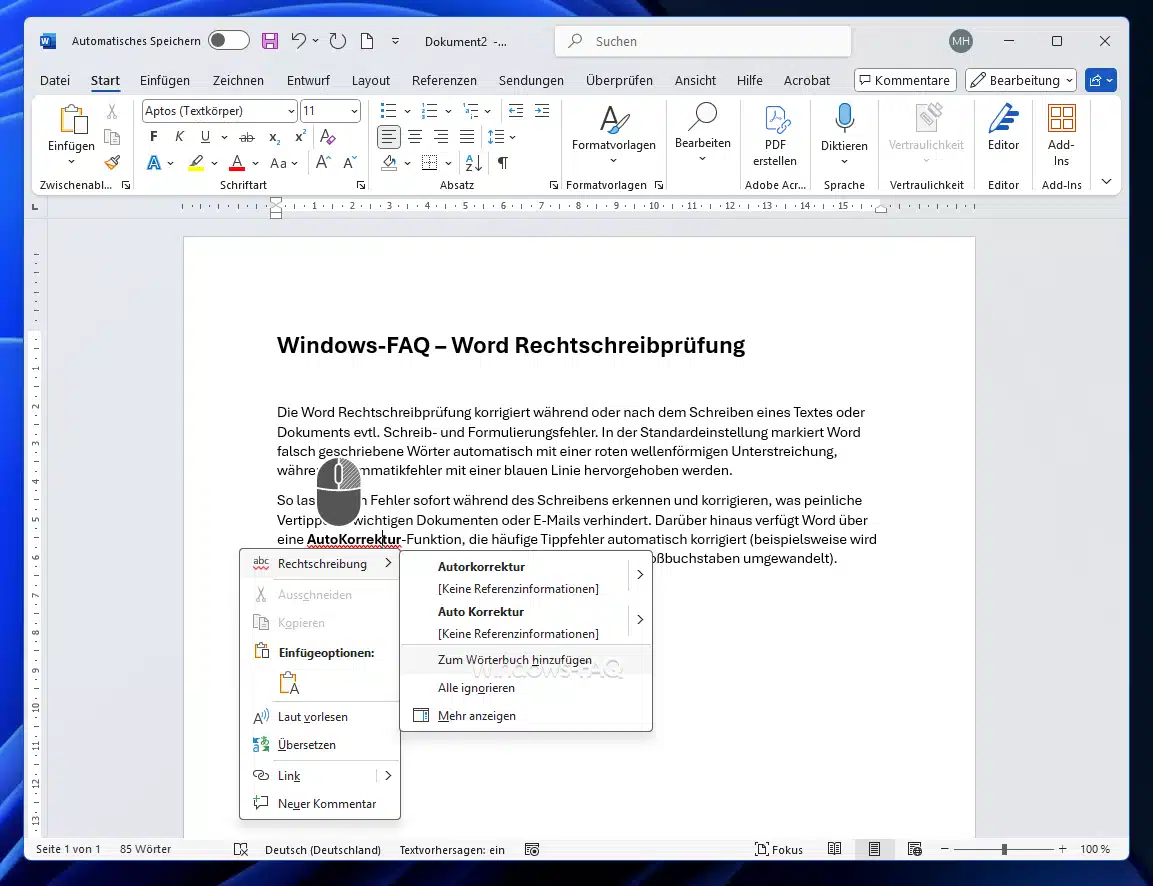
Task: Toggle underline formatting
Action: click(205, 137)
